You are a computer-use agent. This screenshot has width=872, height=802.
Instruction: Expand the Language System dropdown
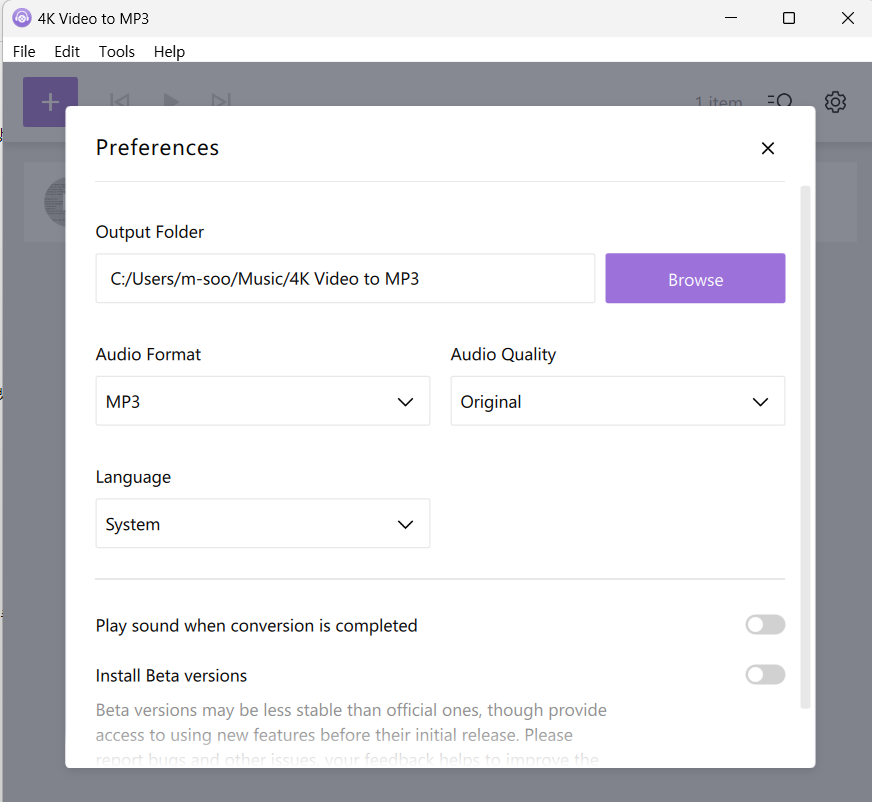click(x=262, y=523)
